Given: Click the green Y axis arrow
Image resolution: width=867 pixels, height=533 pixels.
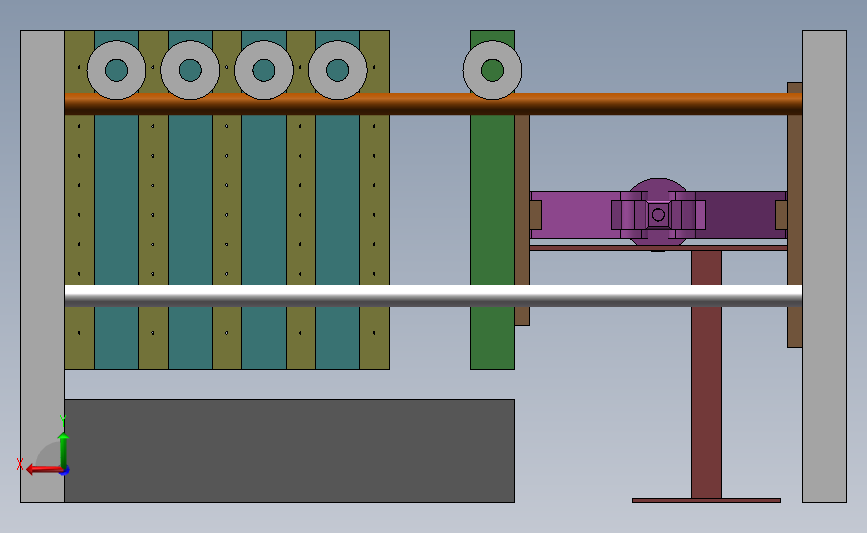Looking at the screenshot, I should coord(64,451).
